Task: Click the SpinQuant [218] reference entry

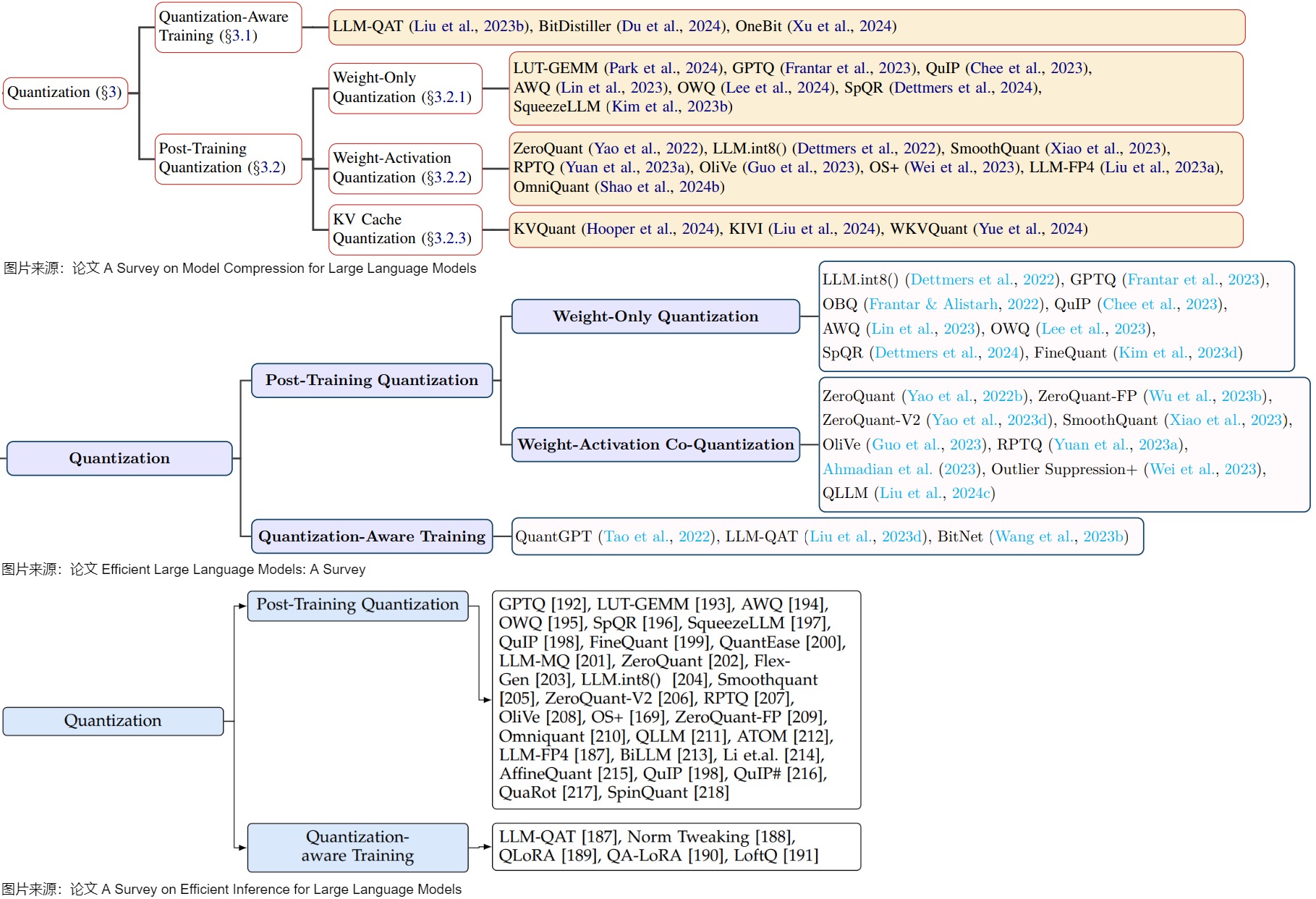Action: point(668,793)
